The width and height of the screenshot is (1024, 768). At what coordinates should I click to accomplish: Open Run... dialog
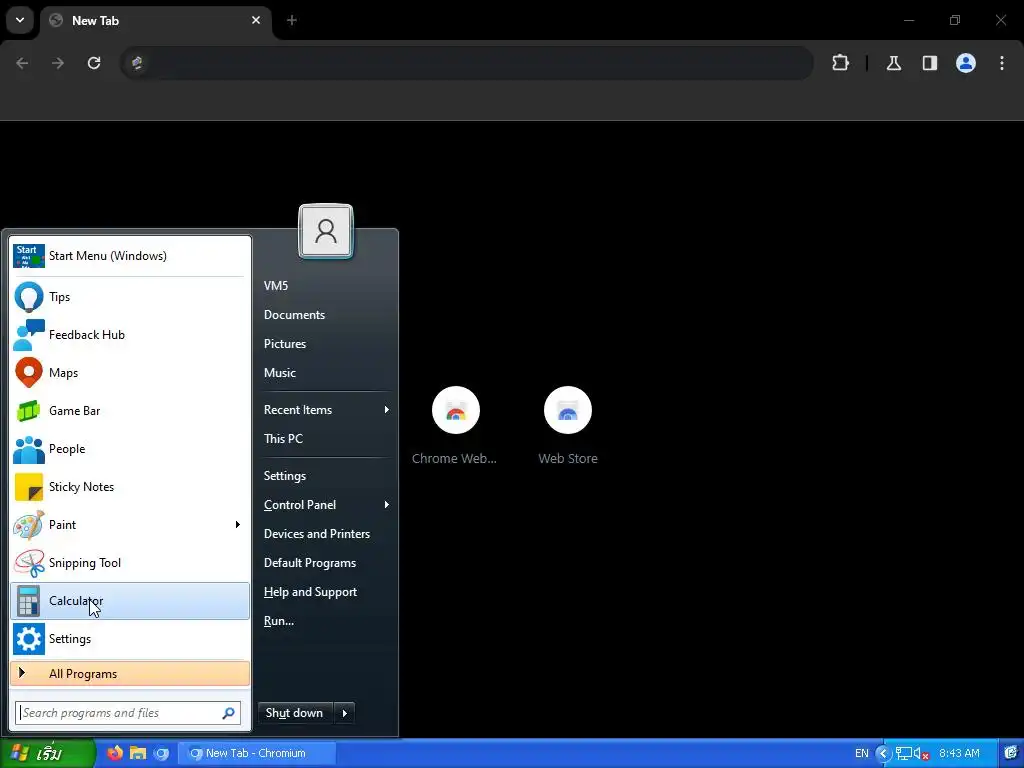279,621
